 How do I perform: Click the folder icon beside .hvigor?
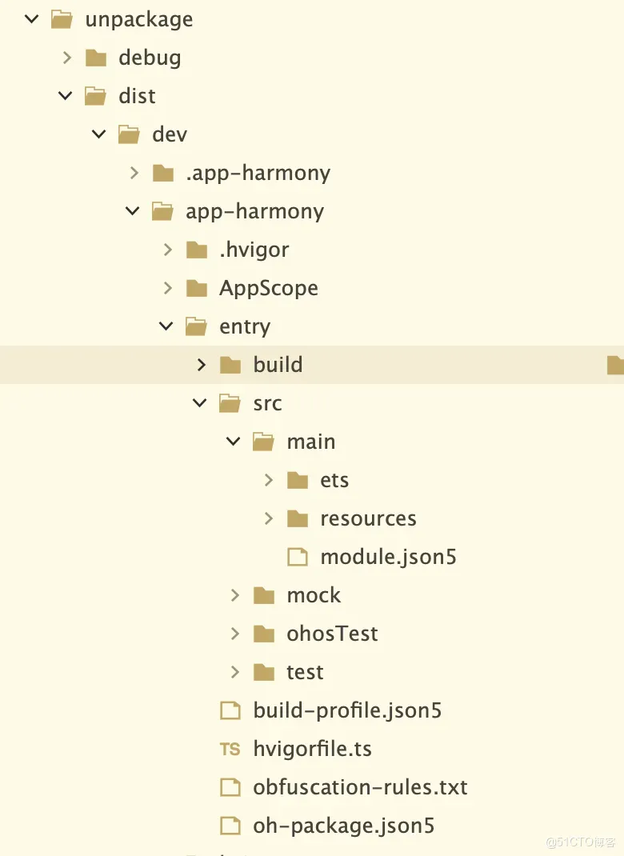click(197, 250)
